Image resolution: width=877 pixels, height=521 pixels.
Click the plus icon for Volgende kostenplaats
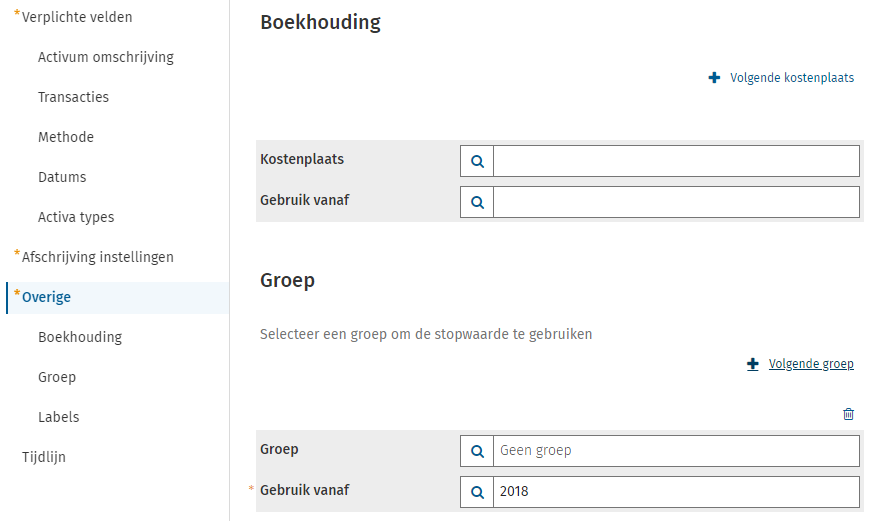click(714, 78)
